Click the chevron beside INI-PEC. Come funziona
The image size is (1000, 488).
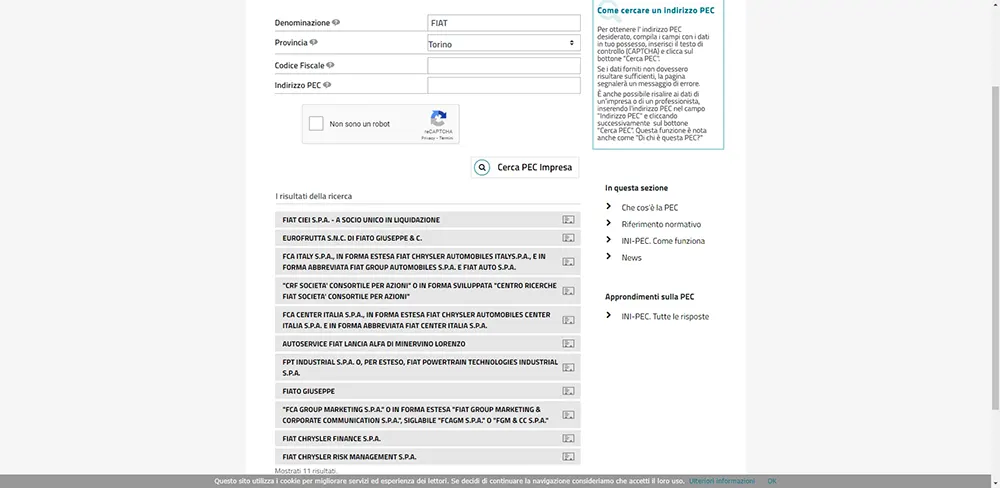coord(608,240)
